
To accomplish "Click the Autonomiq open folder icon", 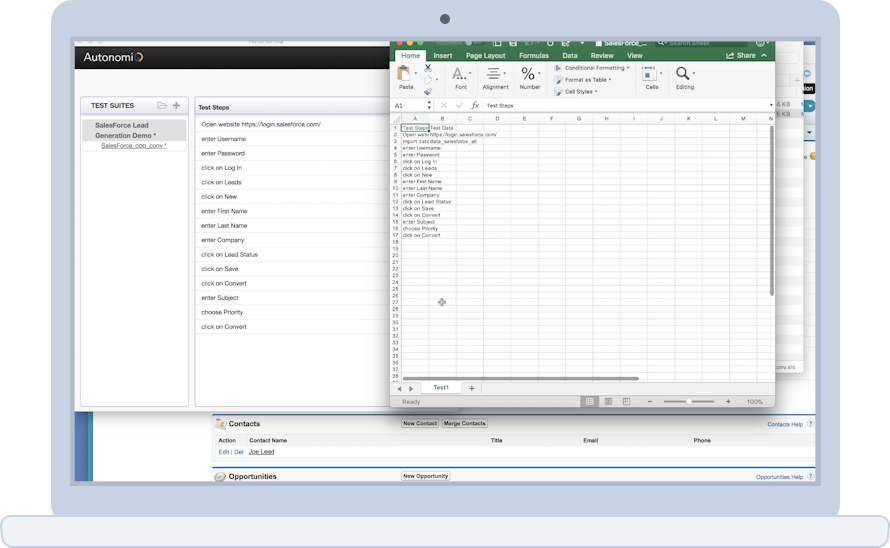I will click(x=162, y=105).
